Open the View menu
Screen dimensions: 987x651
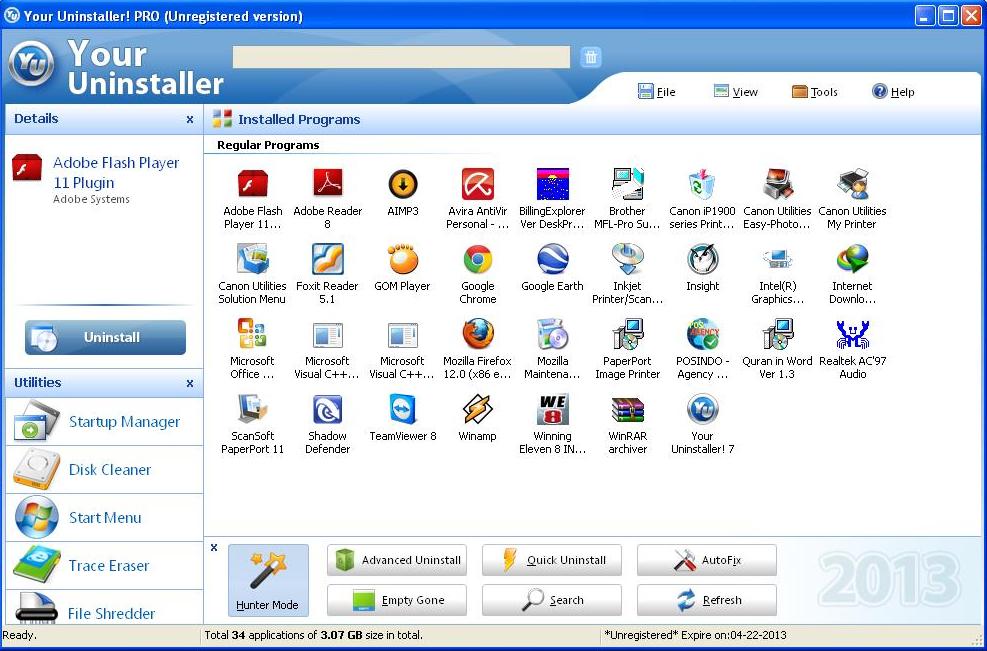736,92
